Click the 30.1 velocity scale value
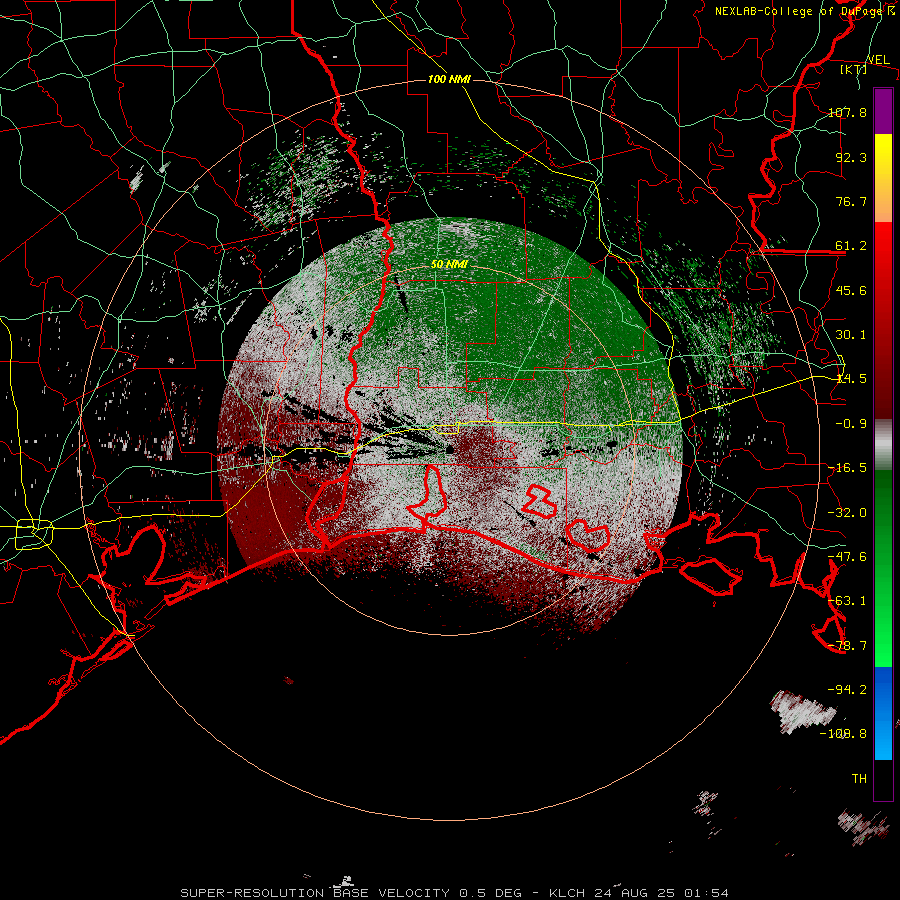This screenshot has height=900, width=900. coord(851,335)
